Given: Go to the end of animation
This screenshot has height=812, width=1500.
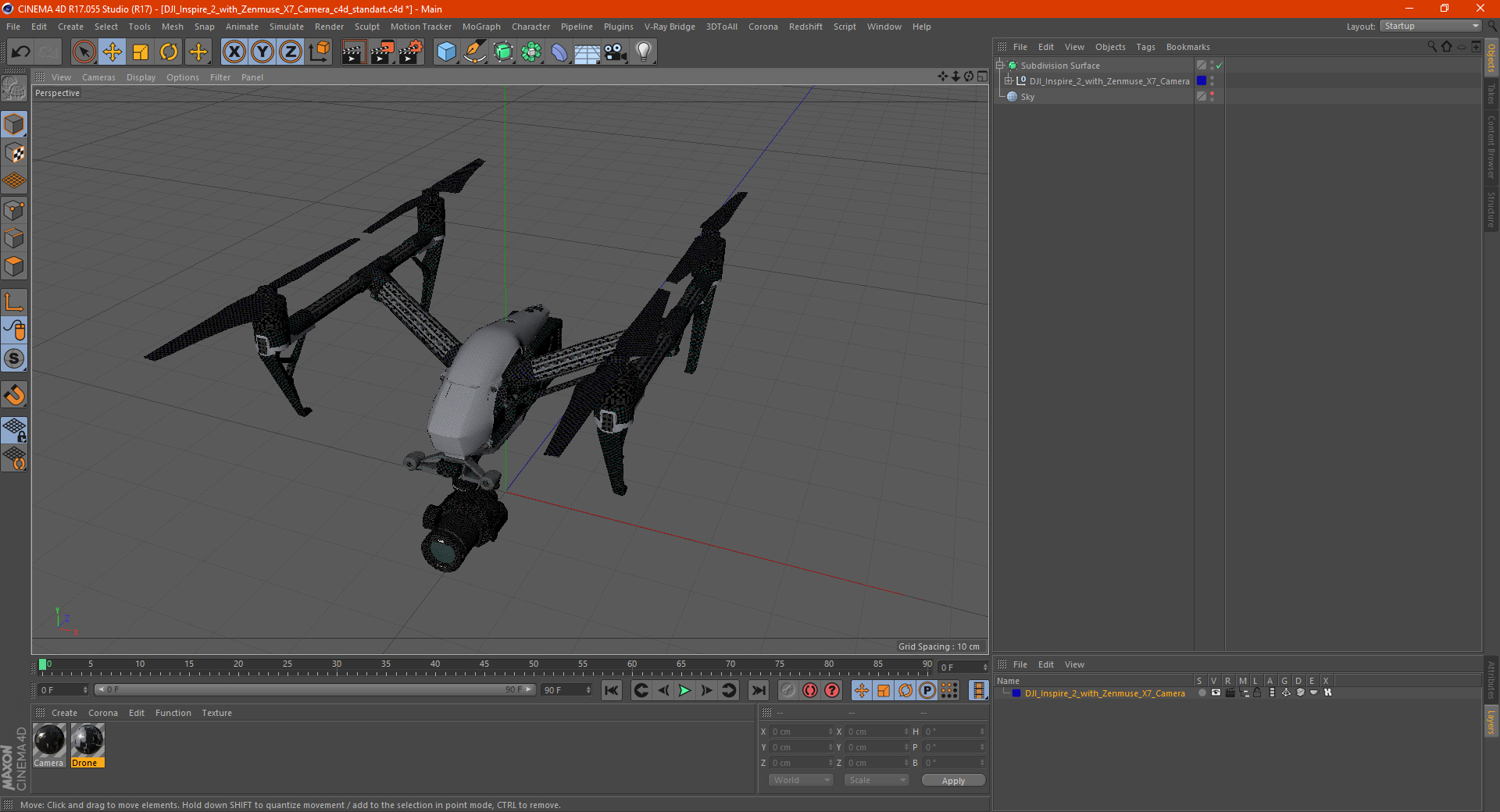Looking at the screenshot, I should point(758,690).
